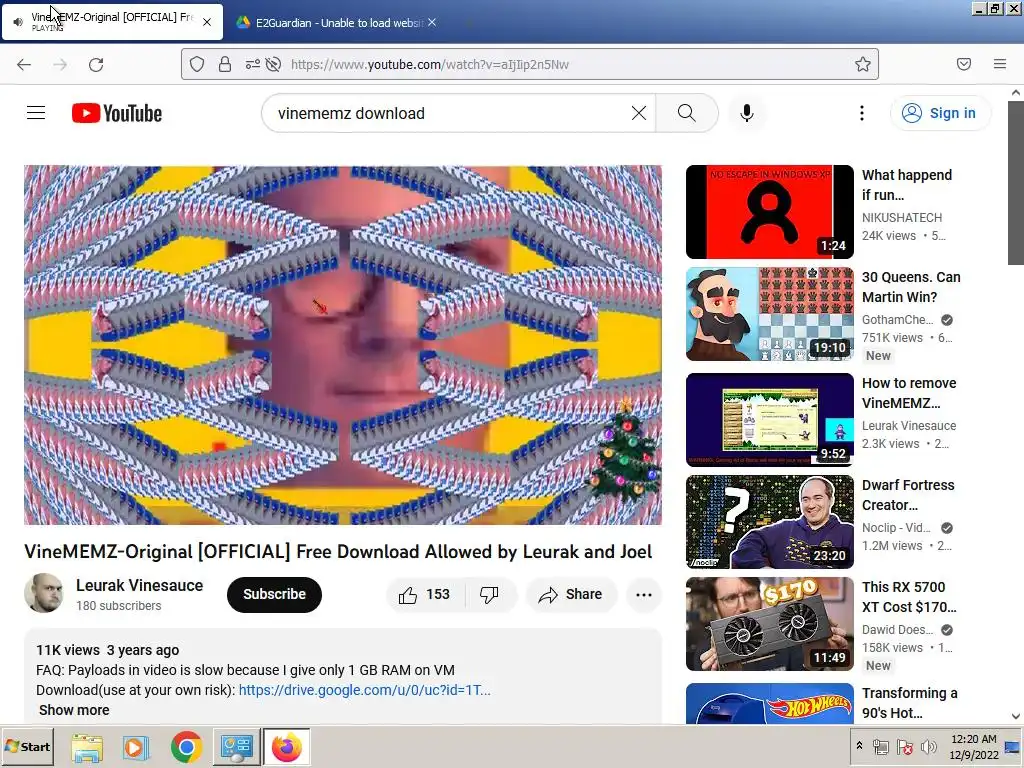The image size is (1024, 768).
Task: Click the browser forward arrow
Action: (60, 64)
